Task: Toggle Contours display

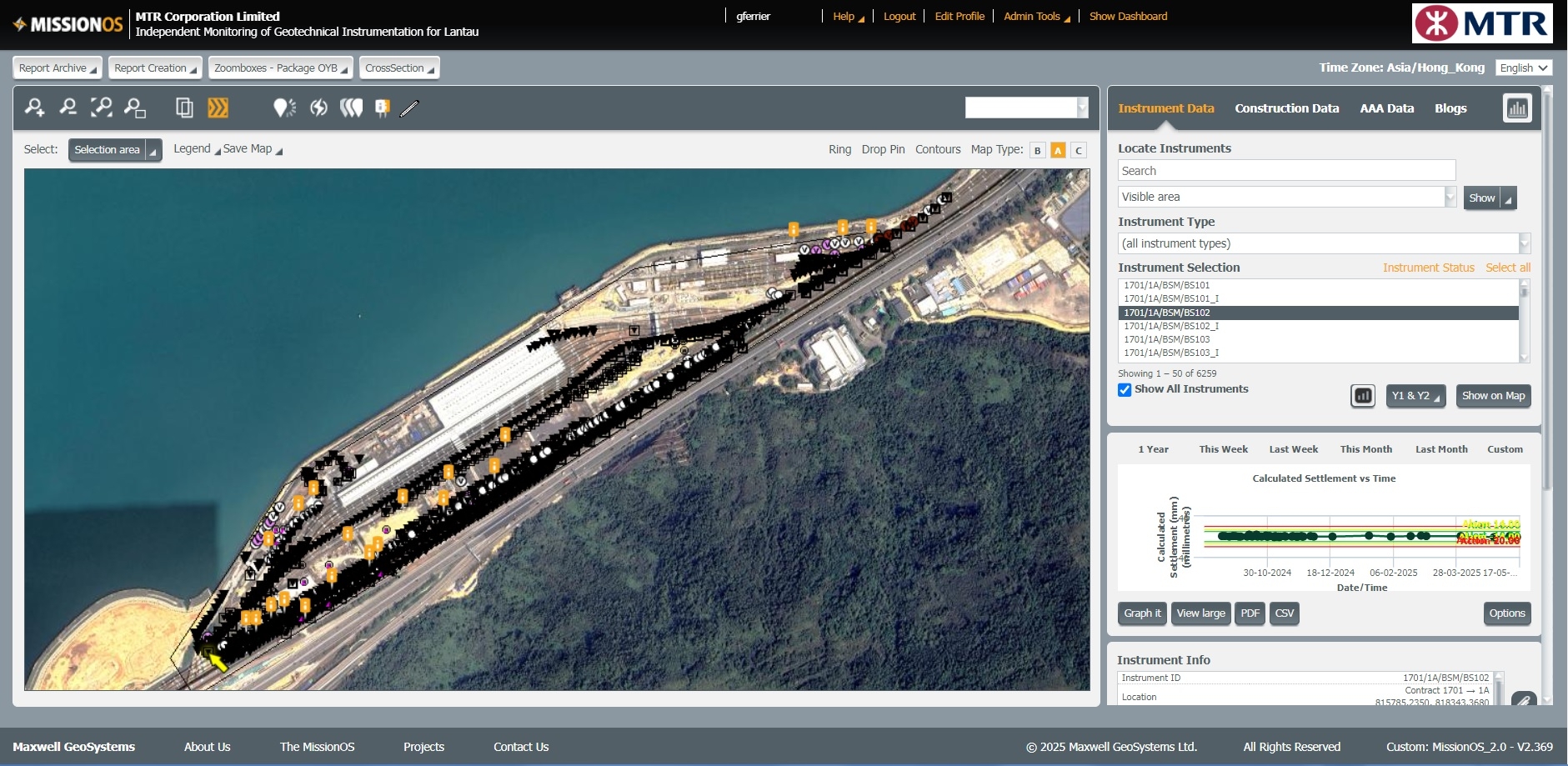Action: [x=938, y=149]
